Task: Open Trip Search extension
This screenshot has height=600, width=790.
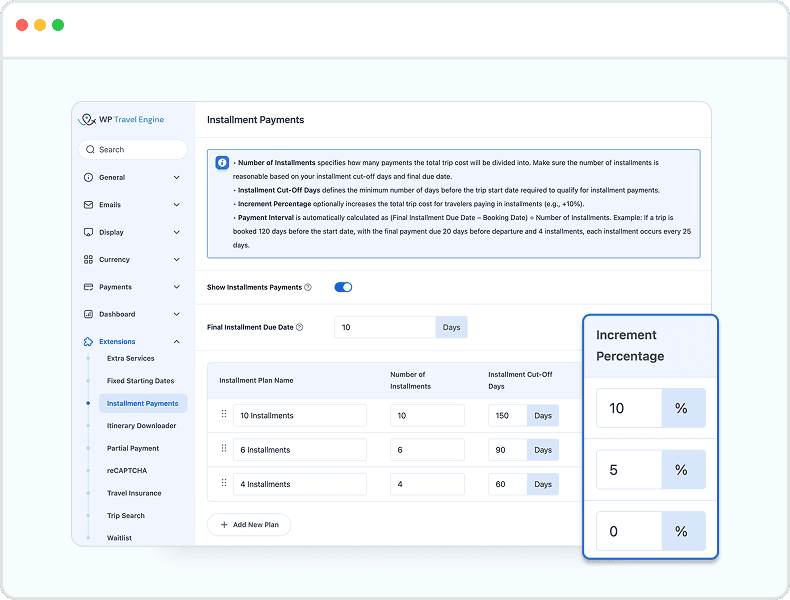Action: point(125,515)
